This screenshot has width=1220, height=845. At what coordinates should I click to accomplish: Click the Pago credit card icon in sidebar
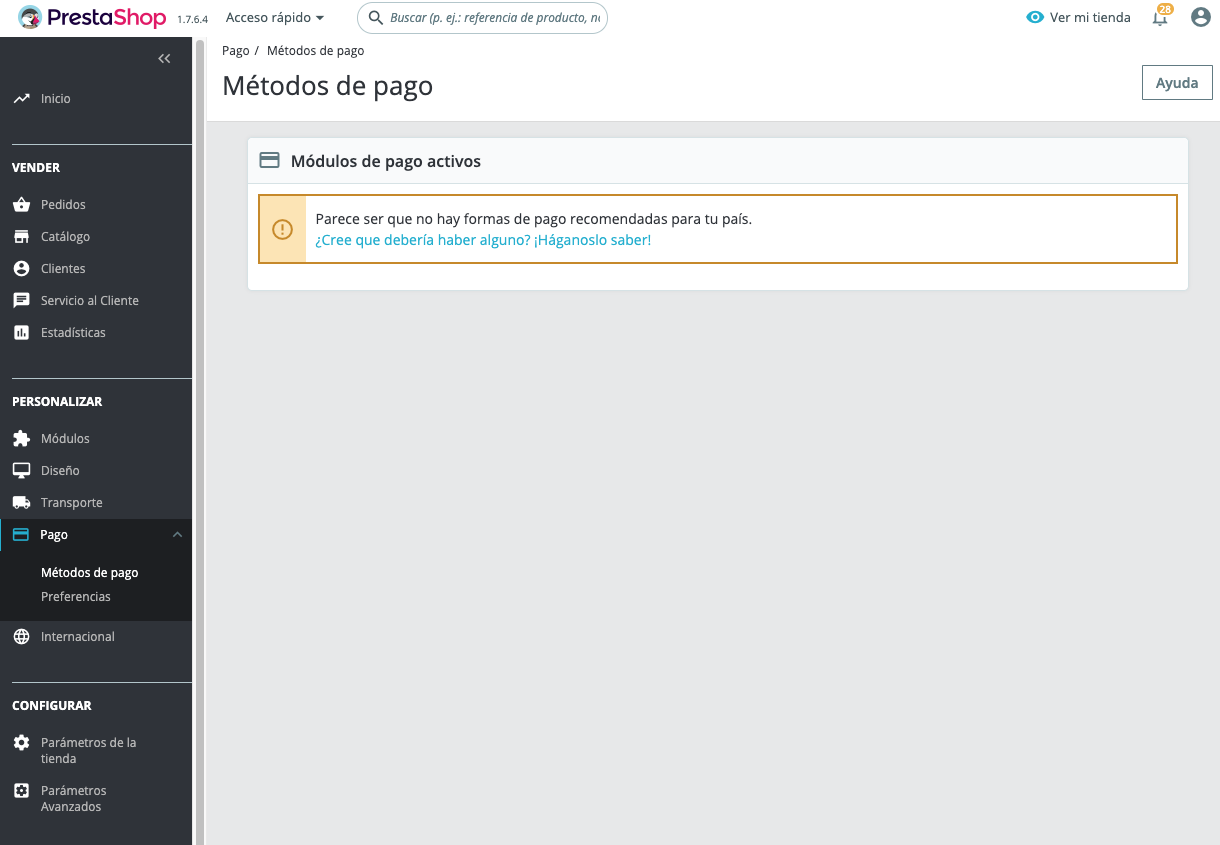(x=21, y=535)
